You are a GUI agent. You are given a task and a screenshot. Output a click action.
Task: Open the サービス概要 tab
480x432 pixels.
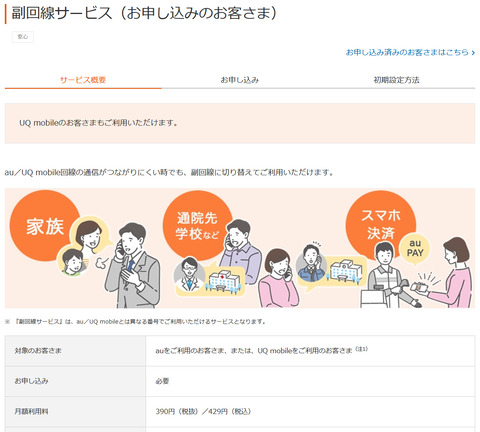83,80
